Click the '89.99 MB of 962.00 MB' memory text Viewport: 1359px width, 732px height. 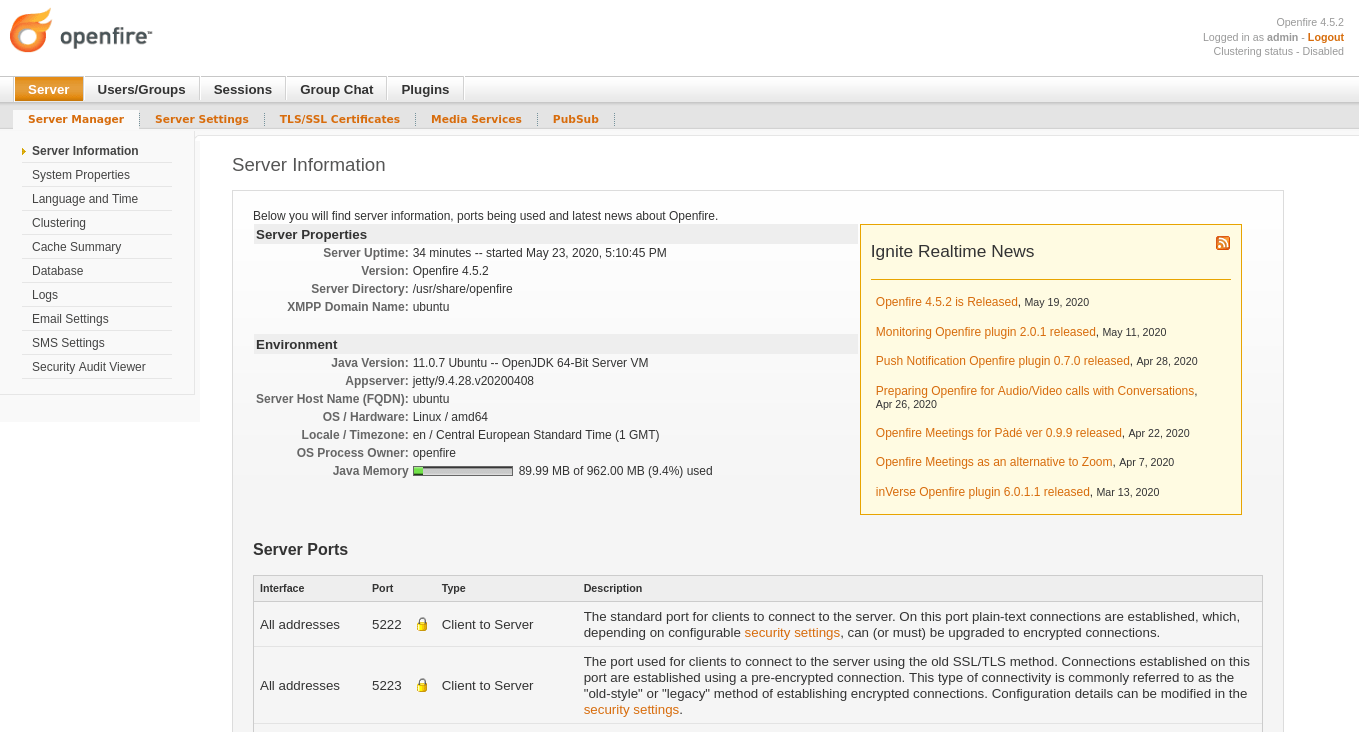[x=616, y=471]
